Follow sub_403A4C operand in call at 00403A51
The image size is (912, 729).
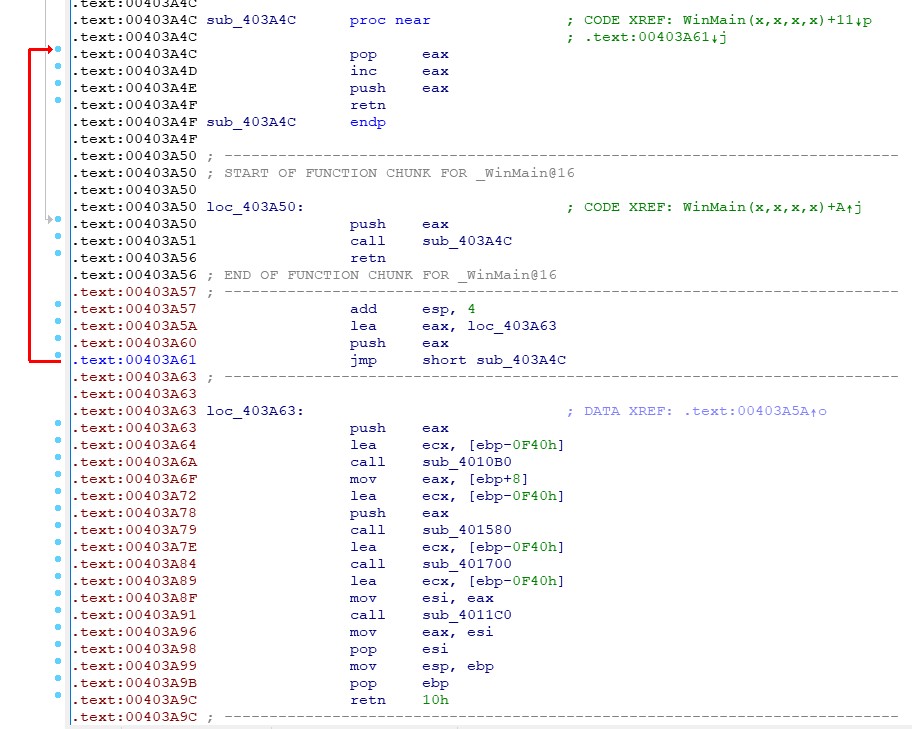(x=467, y=241)
